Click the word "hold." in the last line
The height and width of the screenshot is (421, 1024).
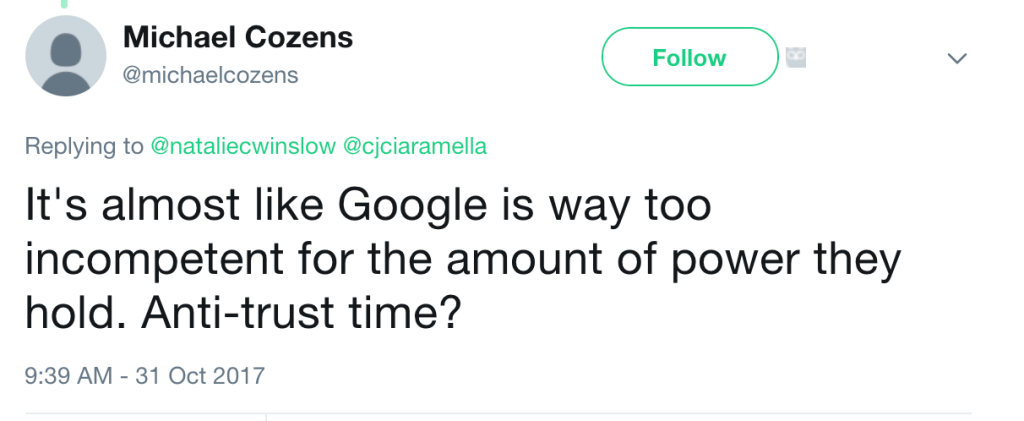coord(77,312)
